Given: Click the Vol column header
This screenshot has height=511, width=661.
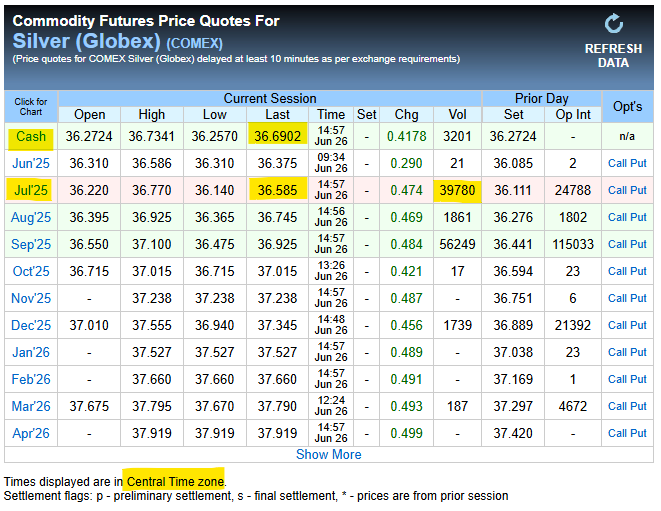Looking at the screenshot, I should coord(457,114).
